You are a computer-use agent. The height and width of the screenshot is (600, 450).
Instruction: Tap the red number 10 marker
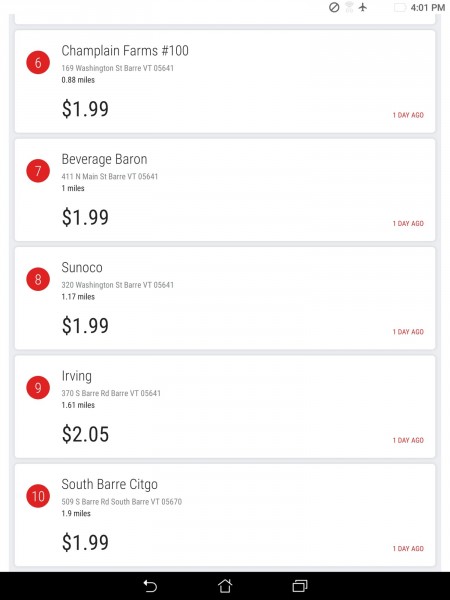point(38,496)
